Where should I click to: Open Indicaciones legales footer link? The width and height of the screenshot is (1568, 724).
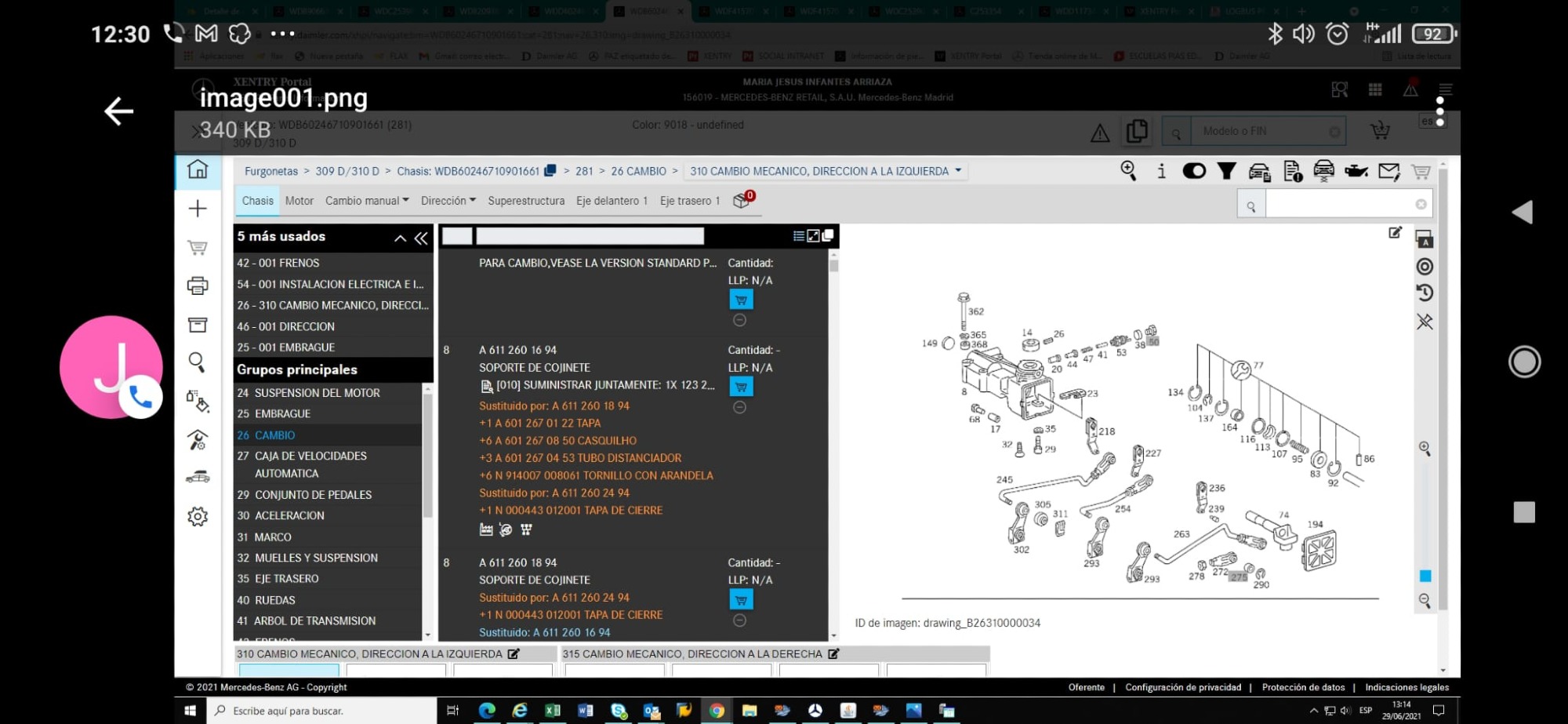pyautogui.click(x=1407, y=687)
